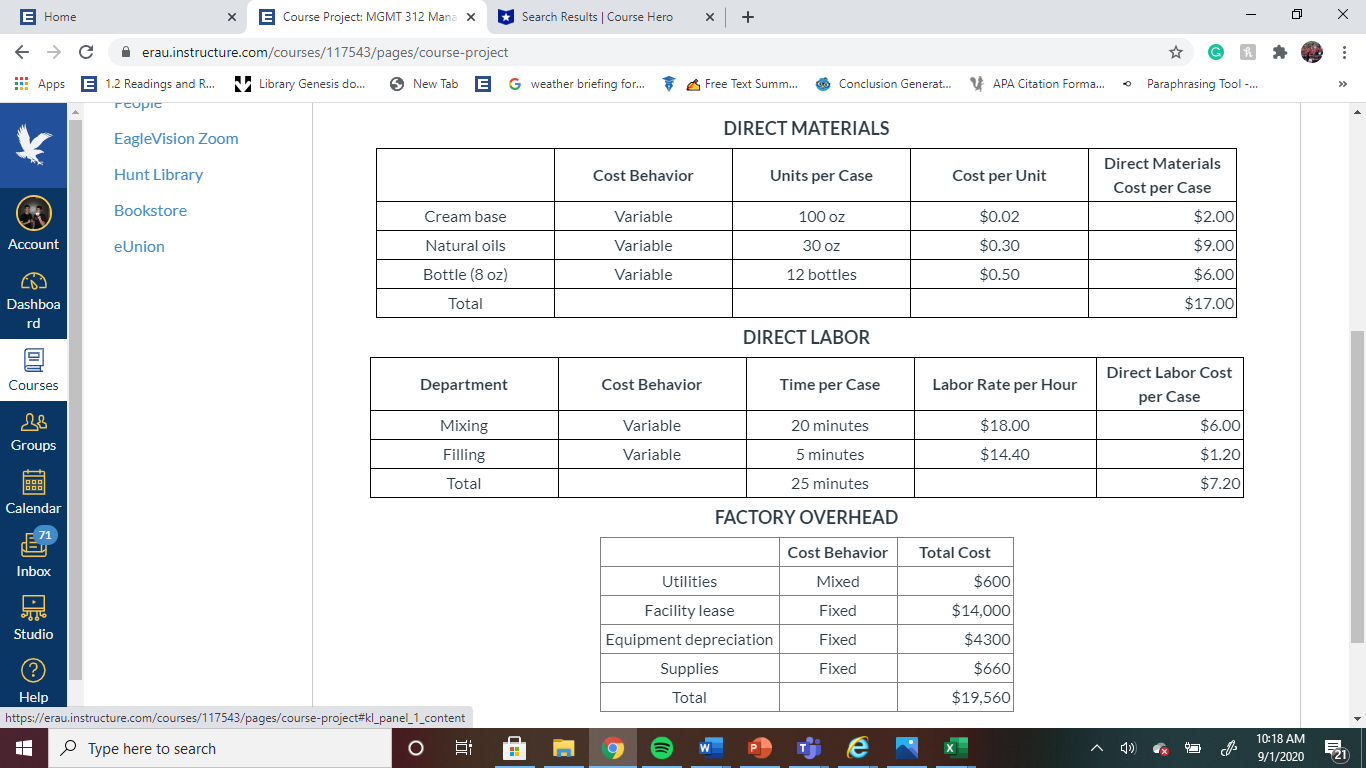Viewport: 1366px width, 768px height.
Task: Launch Excel from the taskbar
Action: (954, 748)
